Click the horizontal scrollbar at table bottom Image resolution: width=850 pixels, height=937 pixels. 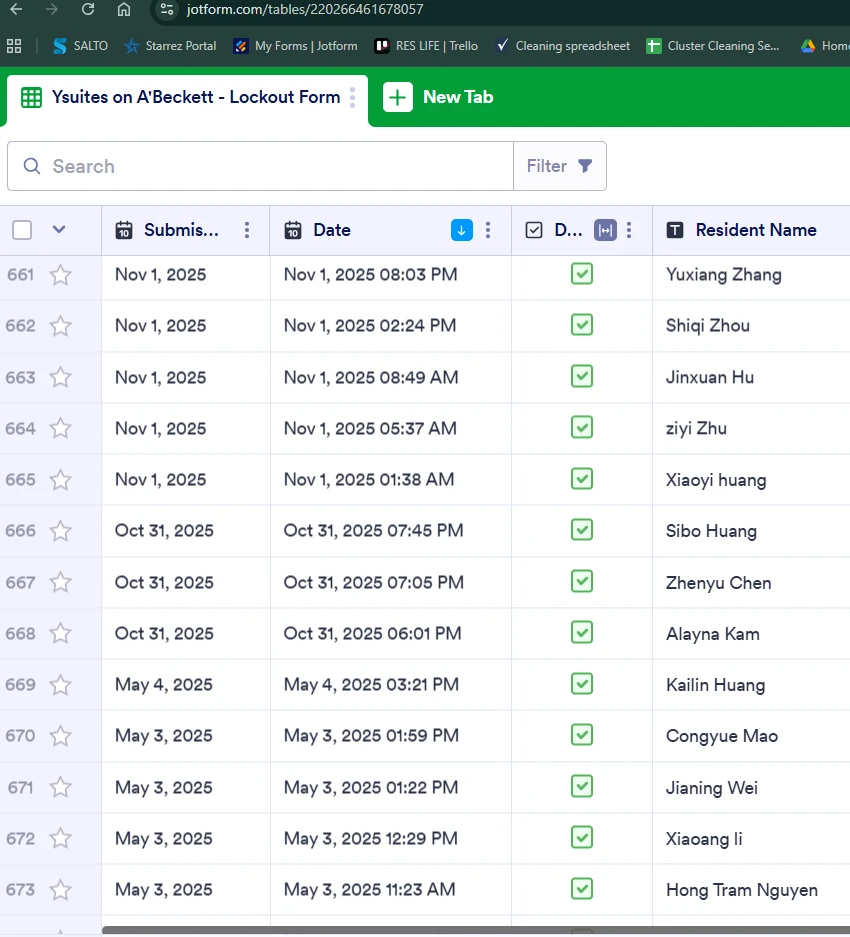(x=476, y=930)
